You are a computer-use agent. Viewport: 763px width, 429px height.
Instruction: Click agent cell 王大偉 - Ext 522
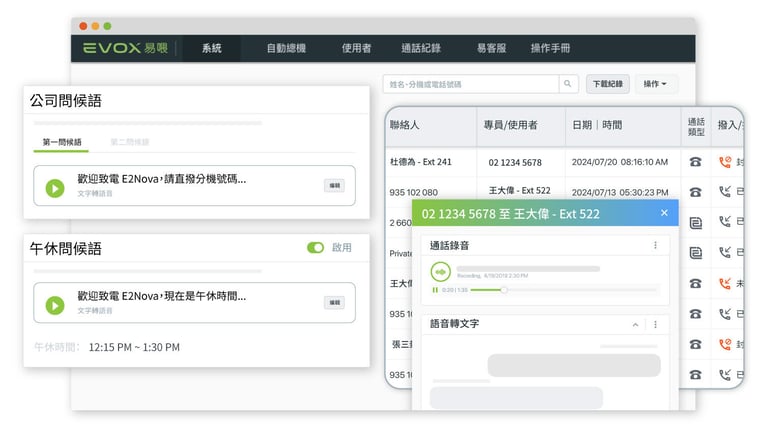519,191
